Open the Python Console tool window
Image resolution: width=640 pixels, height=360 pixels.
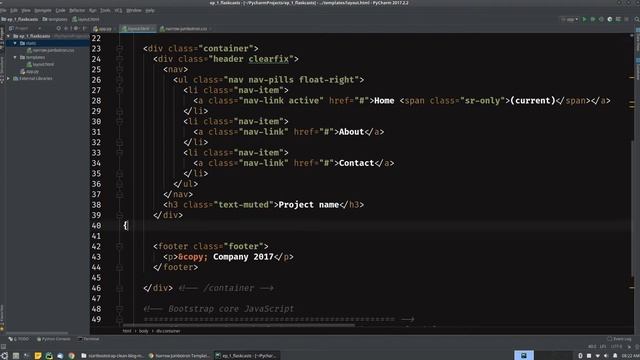53,339
